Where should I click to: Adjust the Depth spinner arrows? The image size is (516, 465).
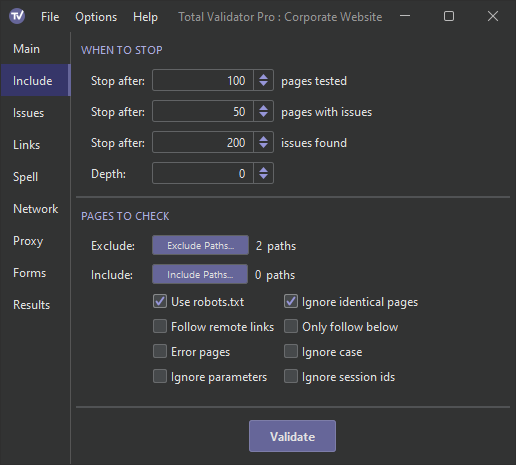pos(263,173)
